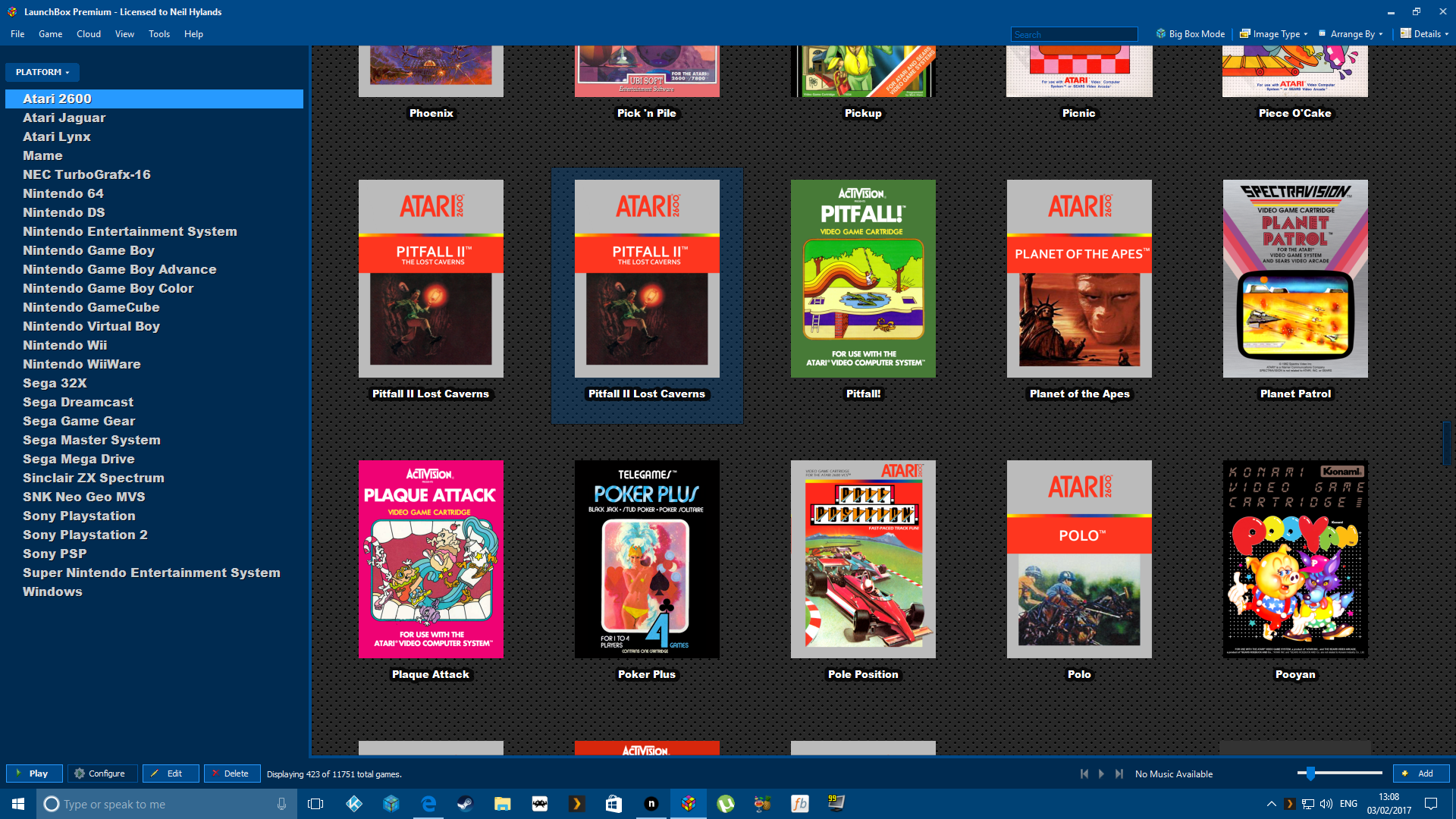Viewport: 1456px width, 819px height.
Task: Skip to previous music track
Action: [x=1084, y=774]
